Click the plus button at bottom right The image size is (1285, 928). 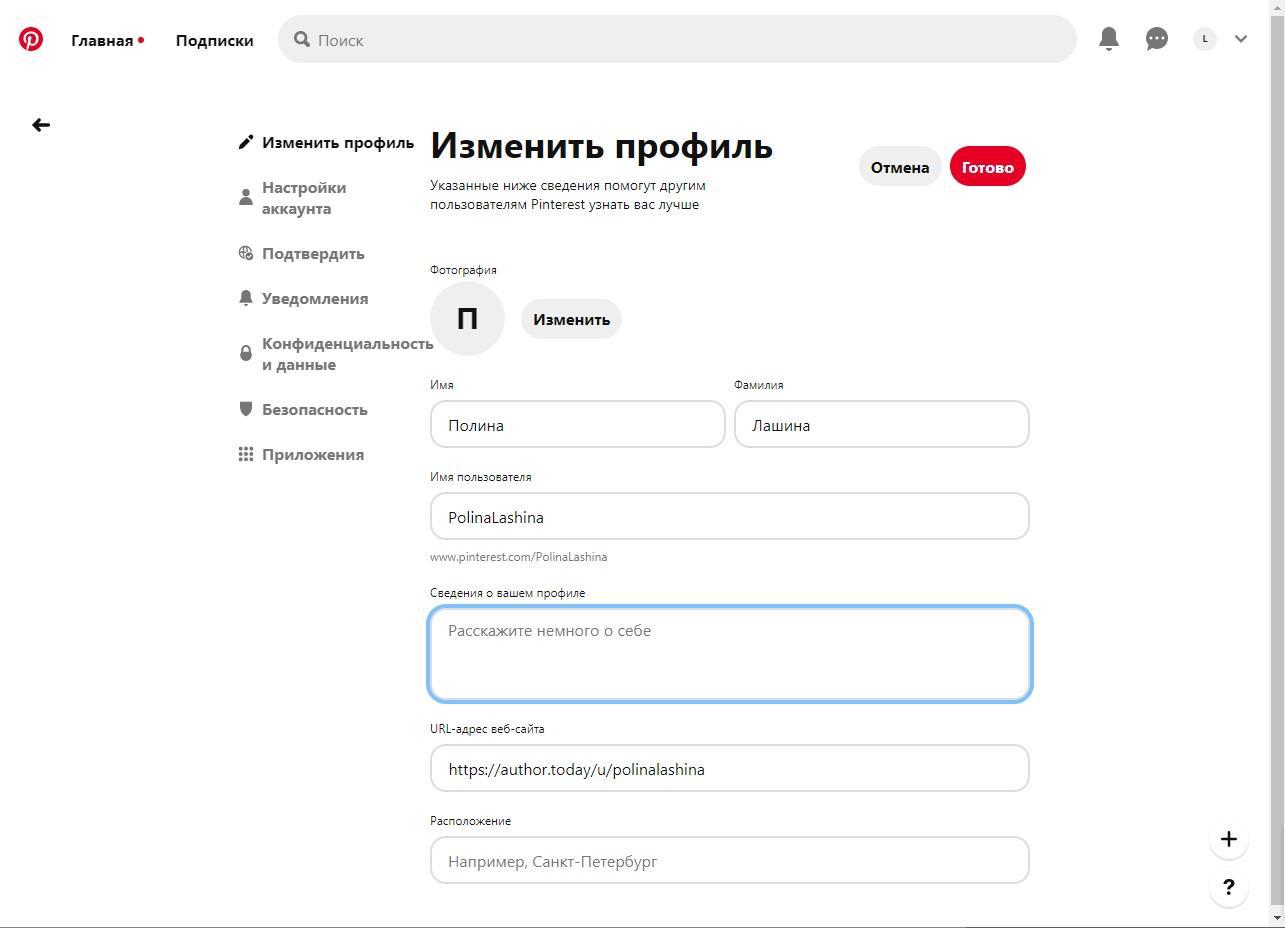click(1229, 839)
